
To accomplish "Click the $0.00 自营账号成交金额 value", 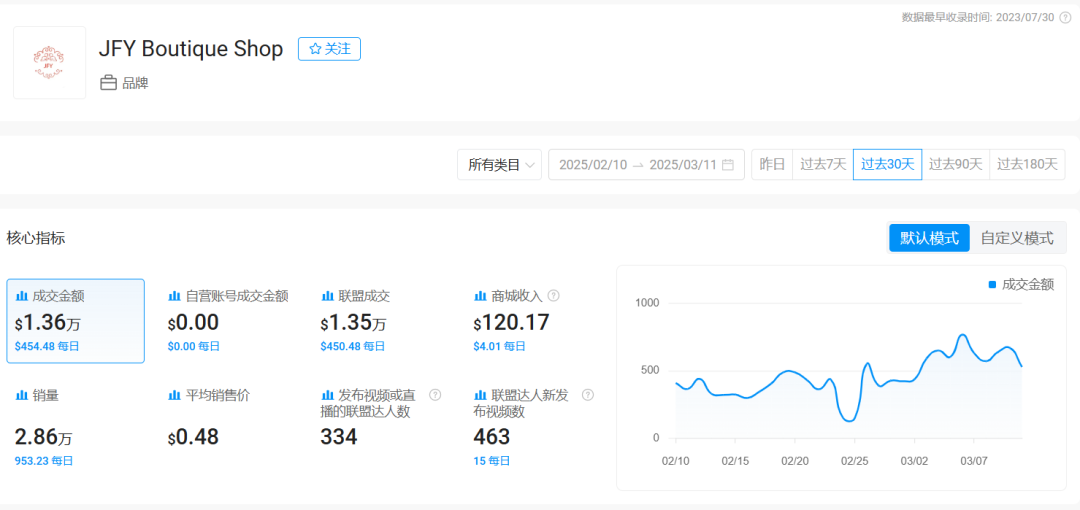I will pos(194,323).
